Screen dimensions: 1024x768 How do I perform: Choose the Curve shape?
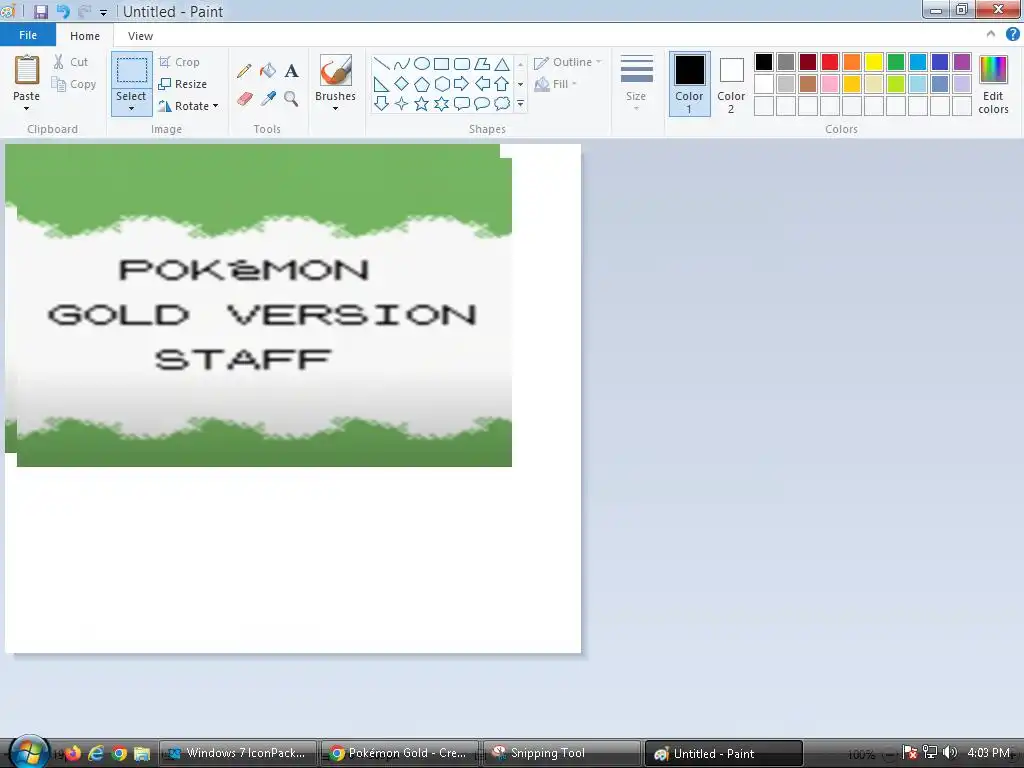[x=402, y=64]
